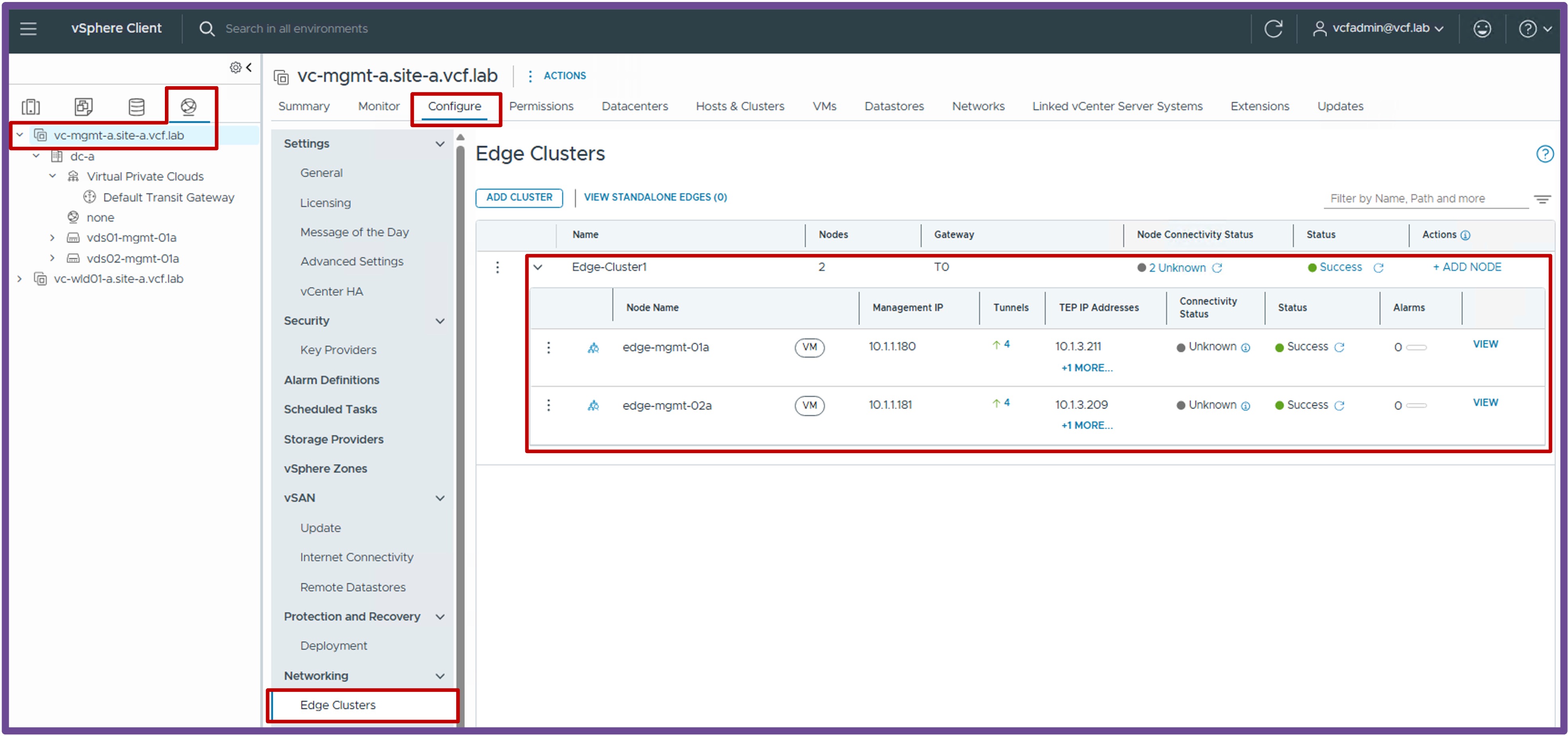Open Key Providers page

[x=338, y=350]
